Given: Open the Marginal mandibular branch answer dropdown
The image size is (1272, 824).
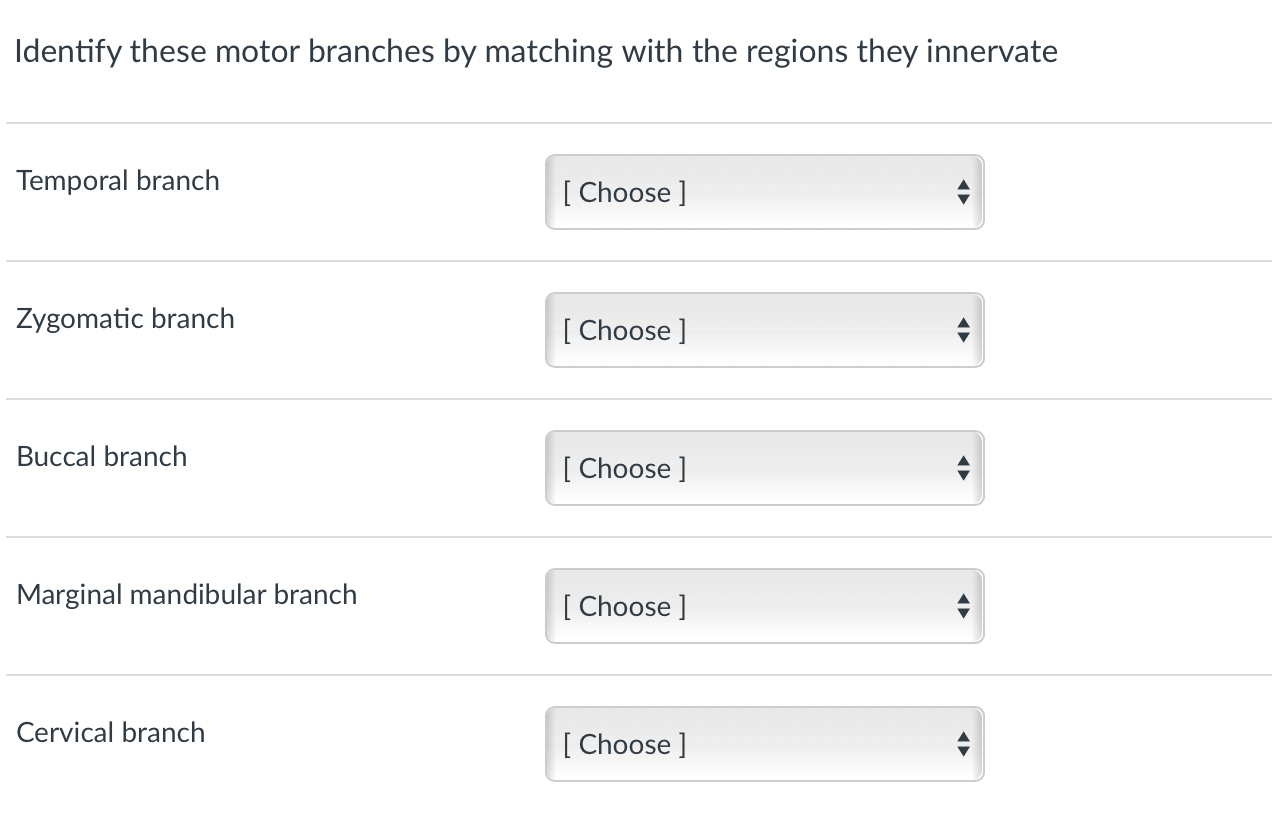Looking at the screenshot, I should [x=765, y=606].
